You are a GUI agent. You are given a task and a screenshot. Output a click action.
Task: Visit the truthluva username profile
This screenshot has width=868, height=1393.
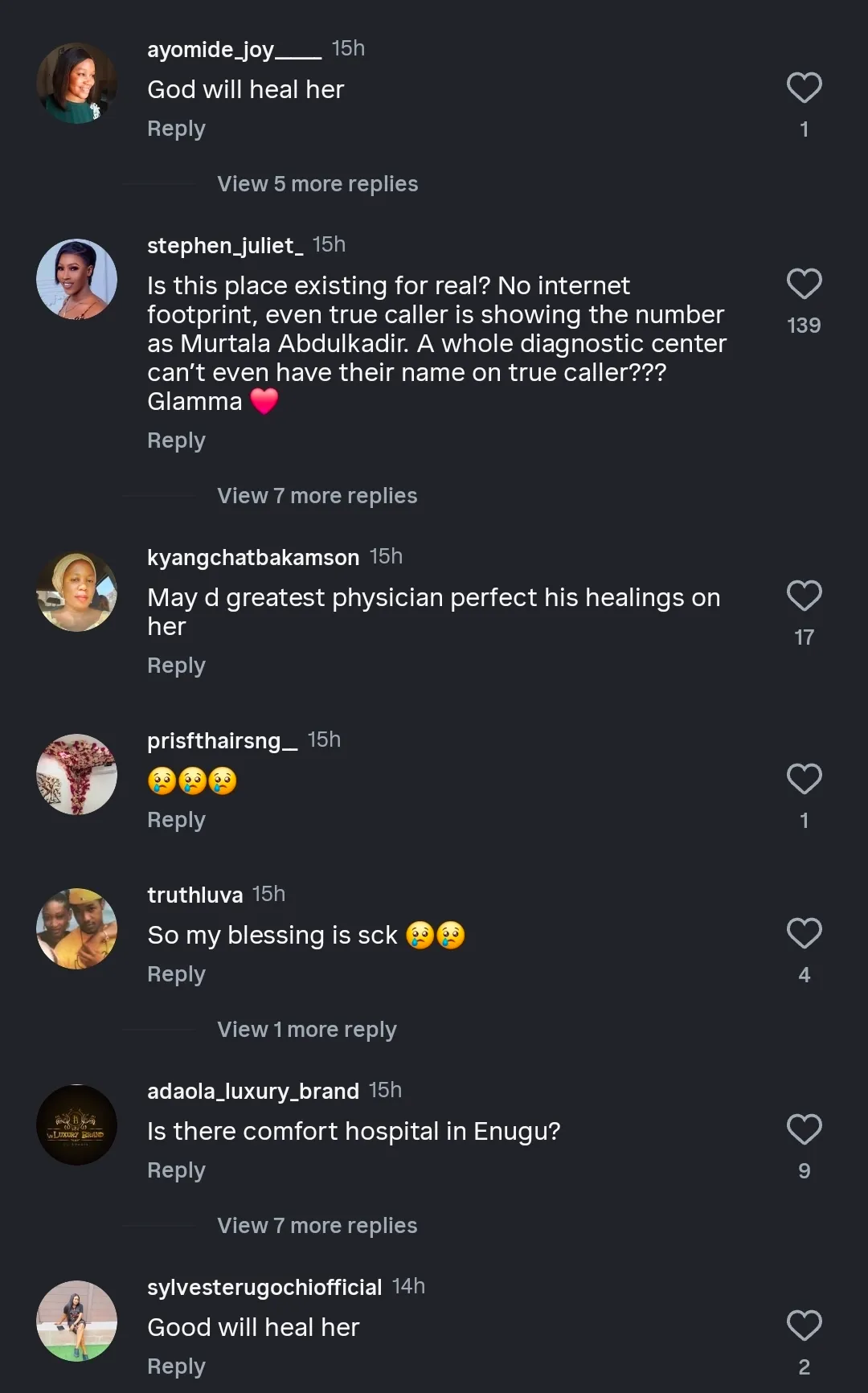[x=194, y=895]
